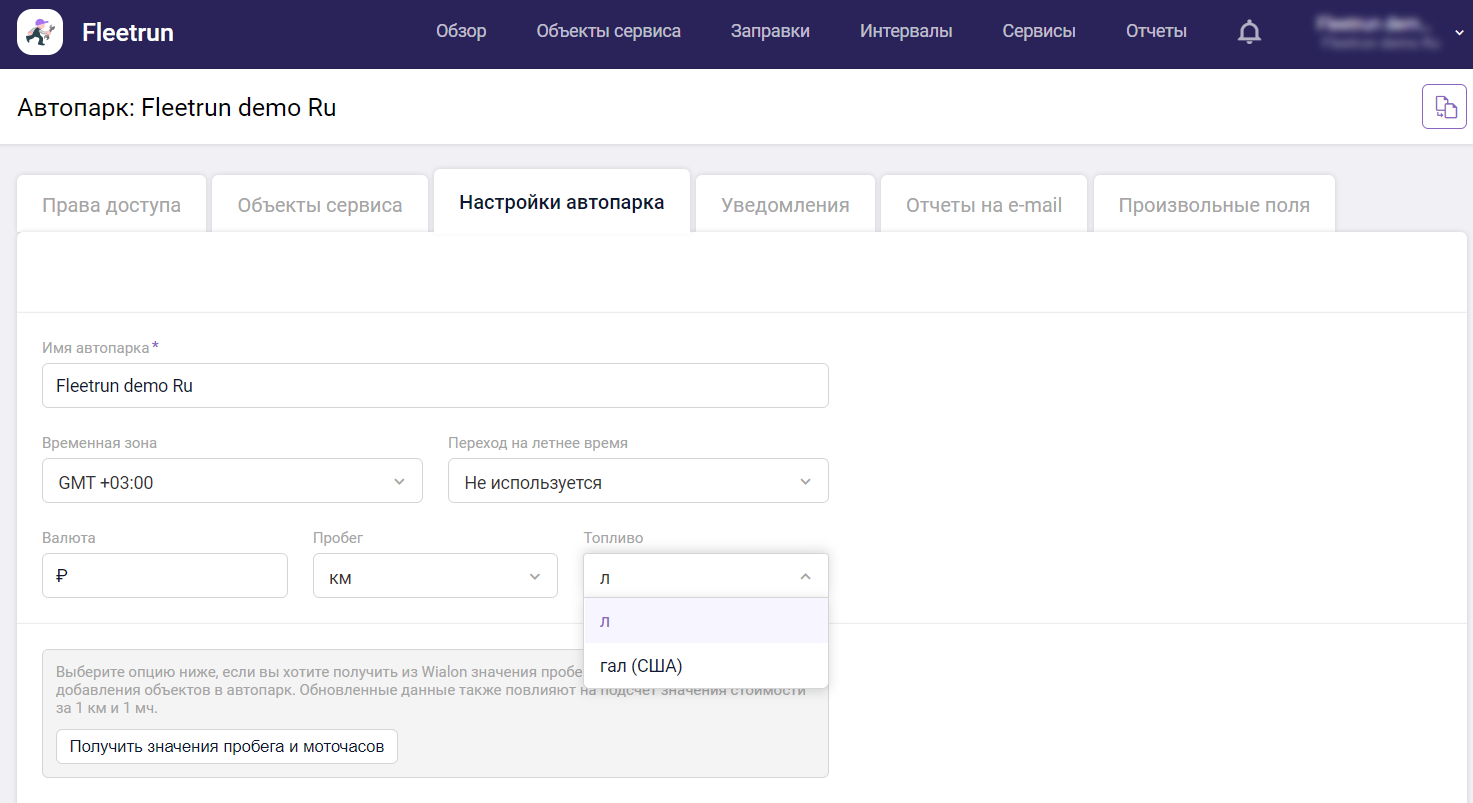Open the Отчеты page
1473x803 pixels.
coord(1156,32)
